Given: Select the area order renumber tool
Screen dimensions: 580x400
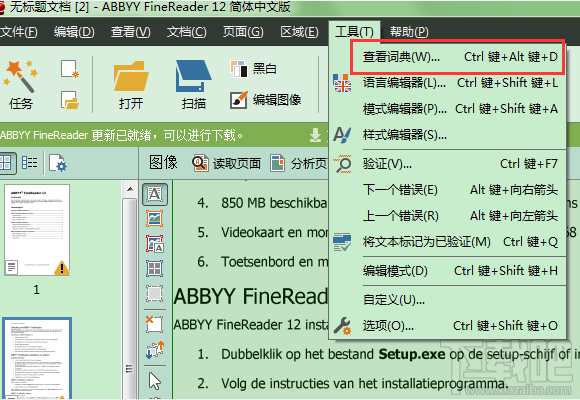Looking at the screenshot, I should [155, 349].
